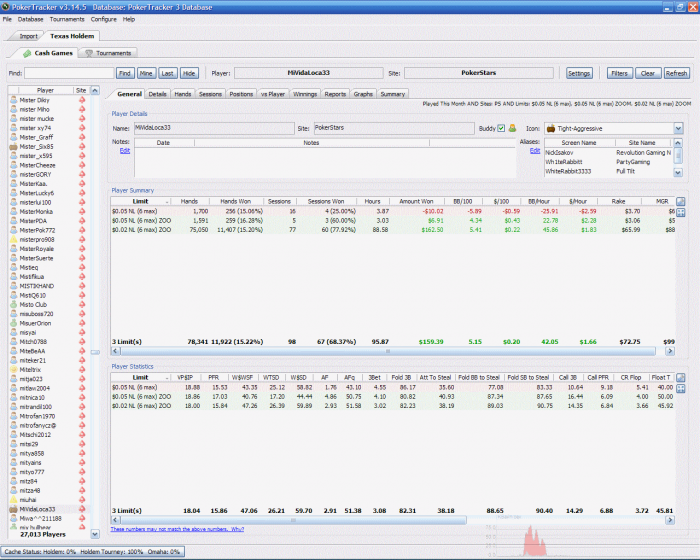The image size is (700, 560).
Task: Open the Icon Tight-Aggressive dropdown
Action: [678, 129]
